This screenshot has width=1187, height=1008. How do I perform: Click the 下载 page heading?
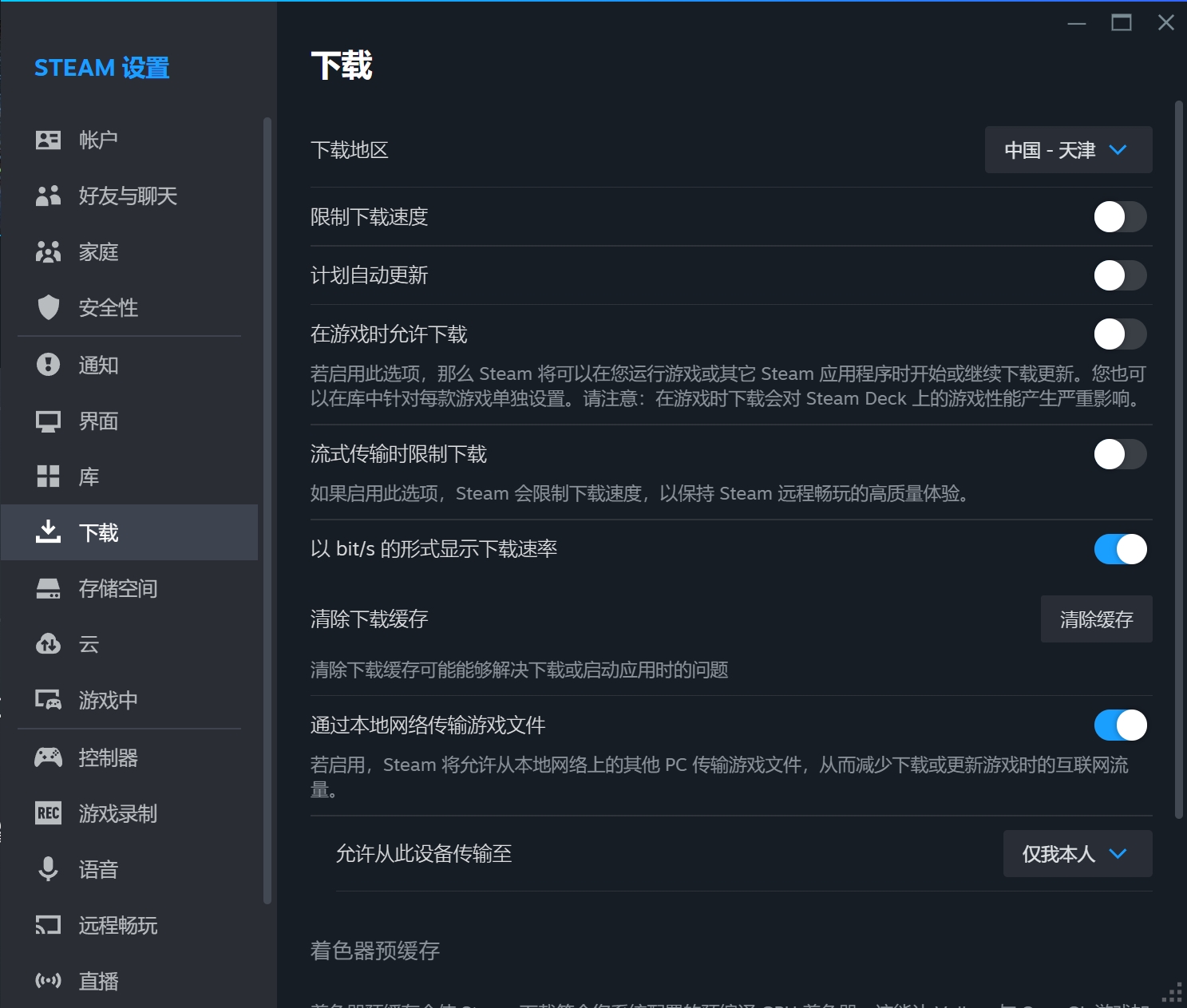[x=342, y=65]
